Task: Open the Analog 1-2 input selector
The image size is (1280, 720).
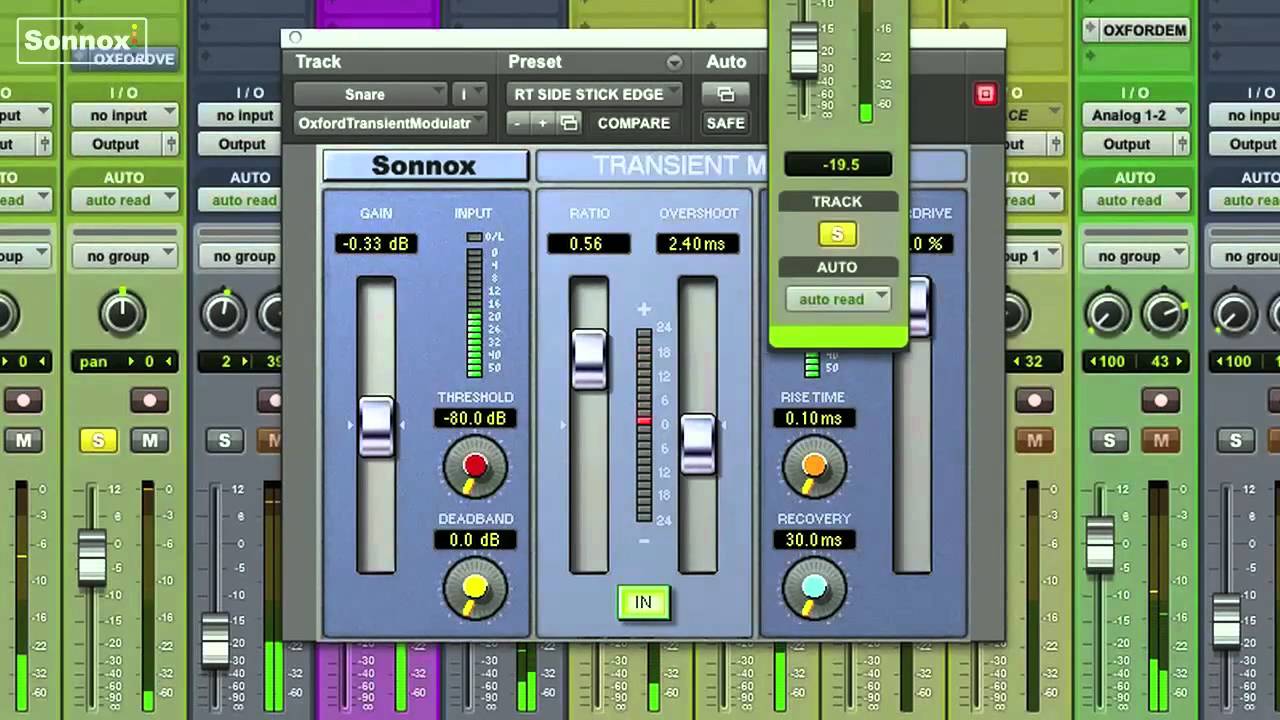Action: point(1137,115)
